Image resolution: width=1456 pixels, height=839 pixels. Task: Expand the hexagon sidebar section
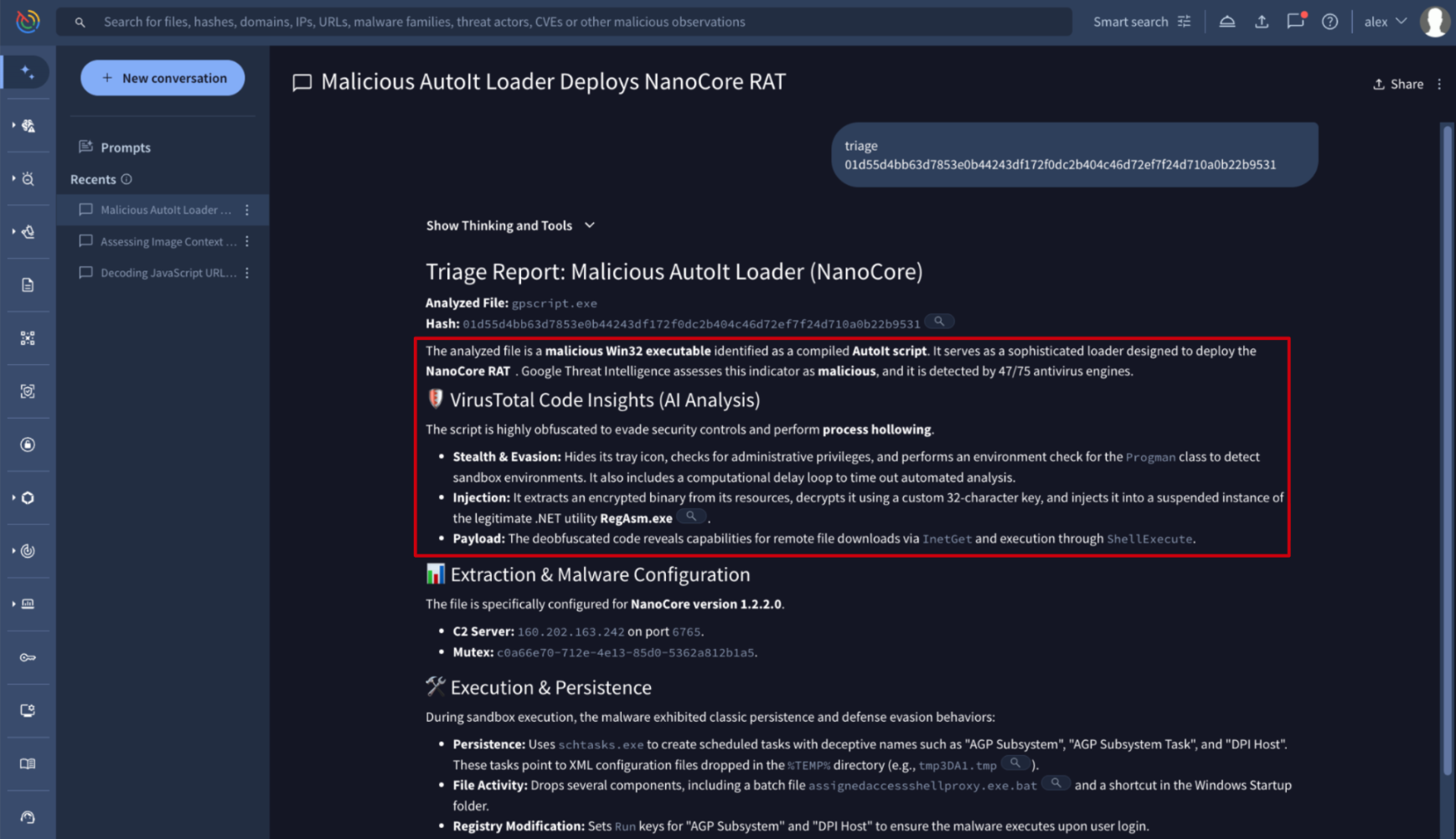tap(13, 497)
